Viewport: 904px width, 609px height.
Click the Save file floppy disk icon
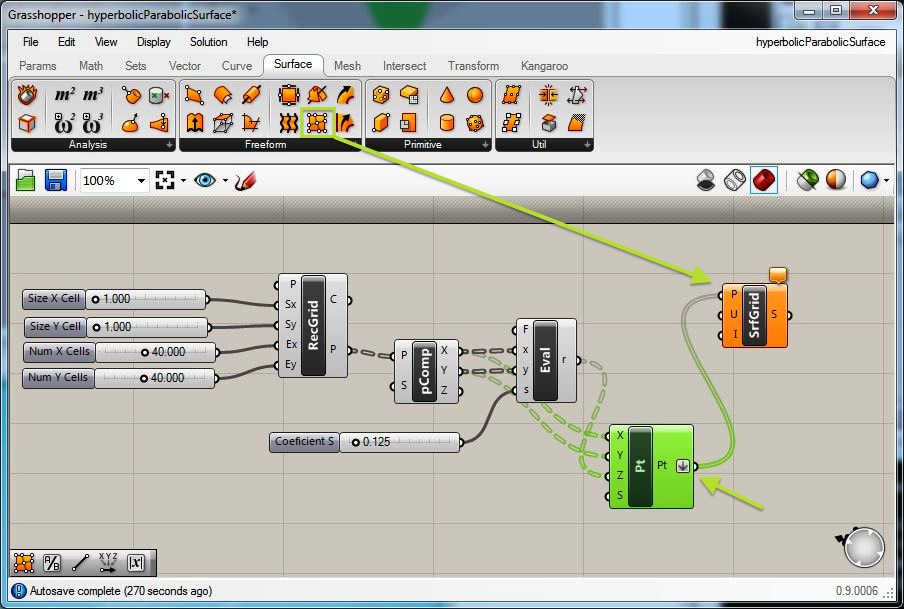pyautogui.click(x=56, y=181)
